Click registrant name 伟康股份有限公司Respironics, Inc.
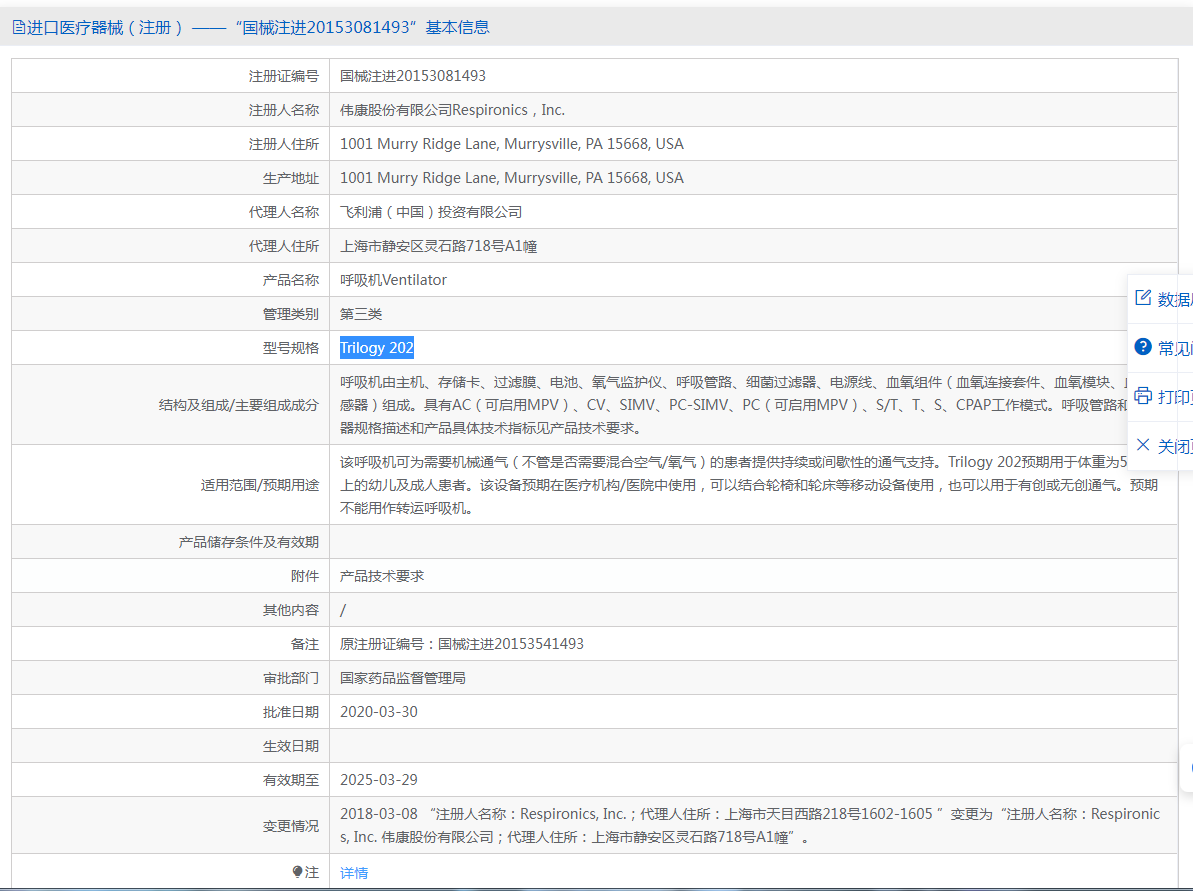This screenshot has width=1193, height=891. coord(452,110)
